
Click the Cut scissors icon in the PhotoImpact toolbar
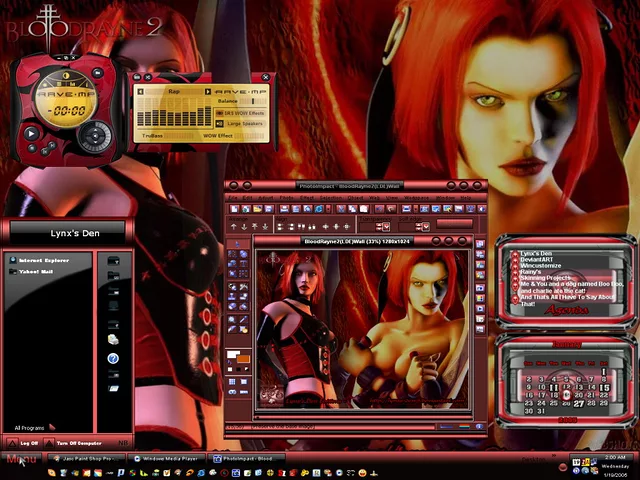(x=341, y=209)
